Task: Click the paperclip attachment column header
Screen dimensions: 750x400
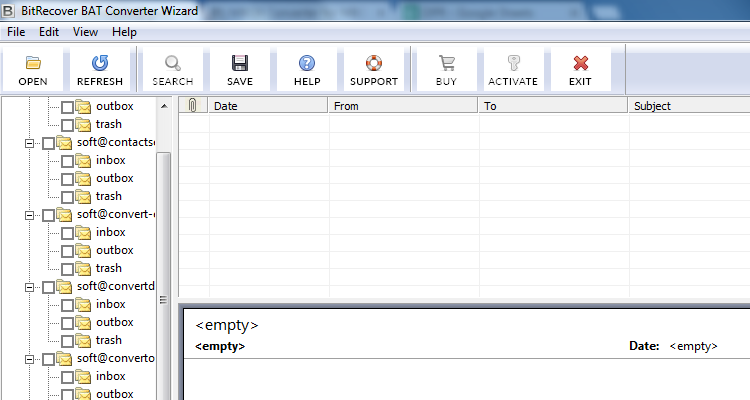Action: click(193, 105)
